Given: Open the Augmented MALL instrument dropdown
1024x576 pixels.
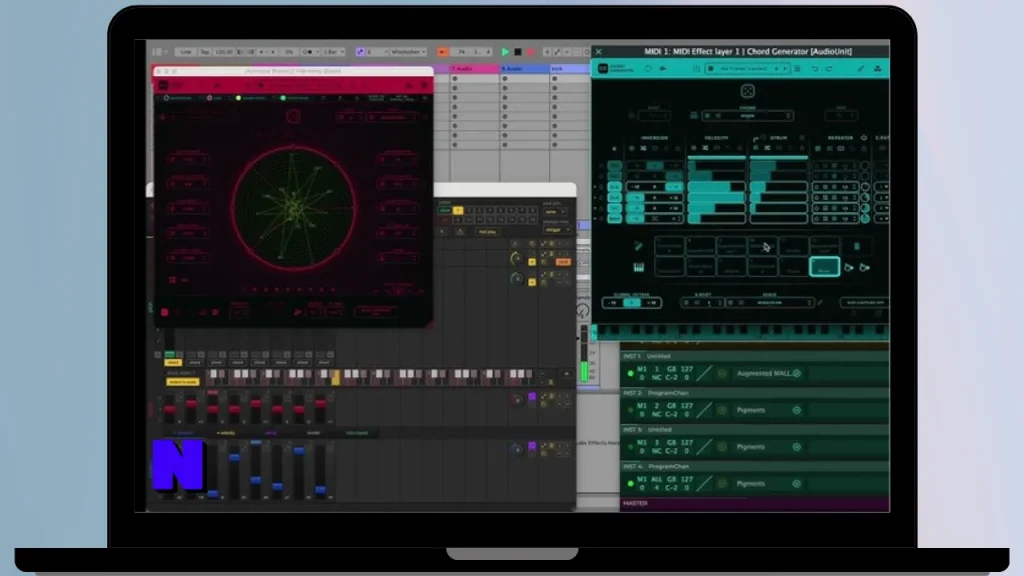Looking at the screenshot, I should 769,374.
